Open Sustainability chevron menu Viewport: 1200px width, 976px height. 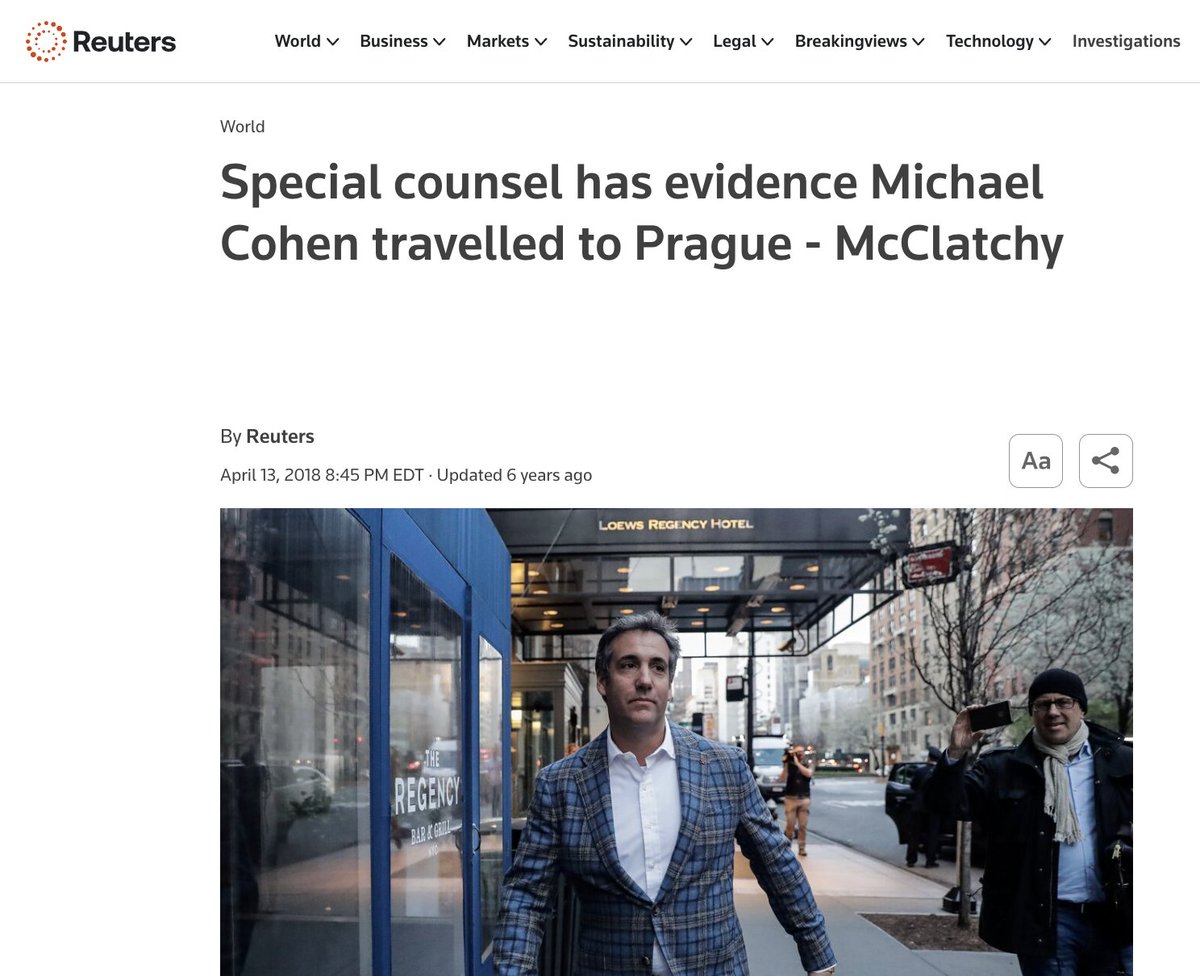click(x=686, y=42)
